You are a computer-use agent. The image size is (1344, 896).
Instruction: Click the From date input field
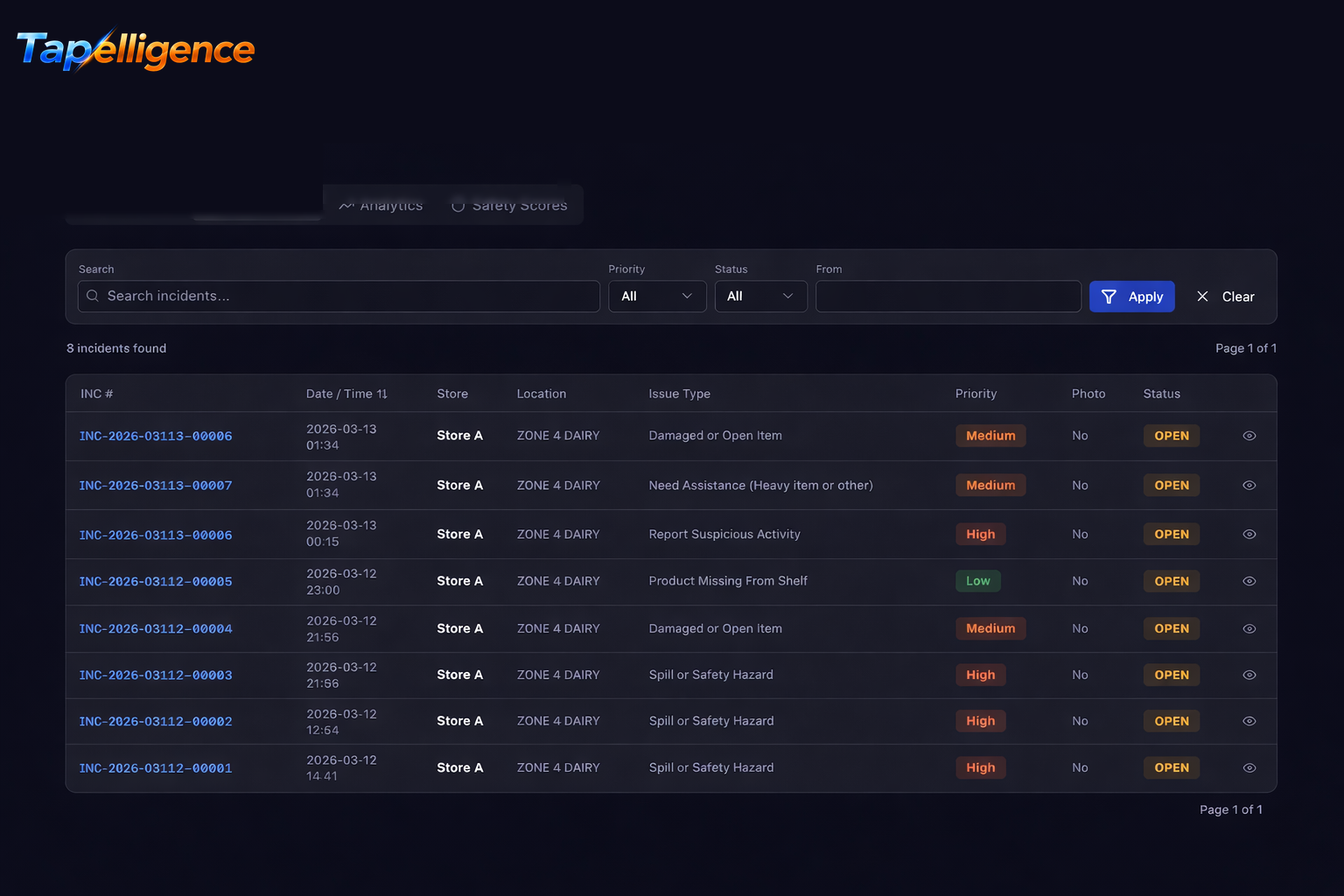[948, 297]
